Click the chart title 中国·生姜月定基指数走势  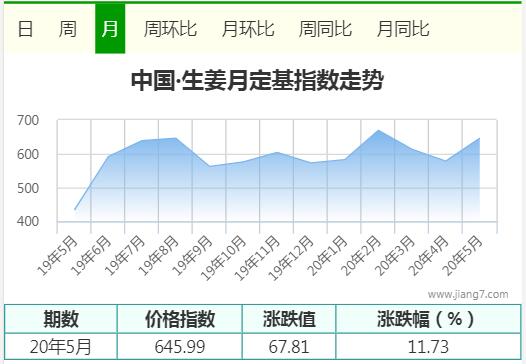click(257, 81)
